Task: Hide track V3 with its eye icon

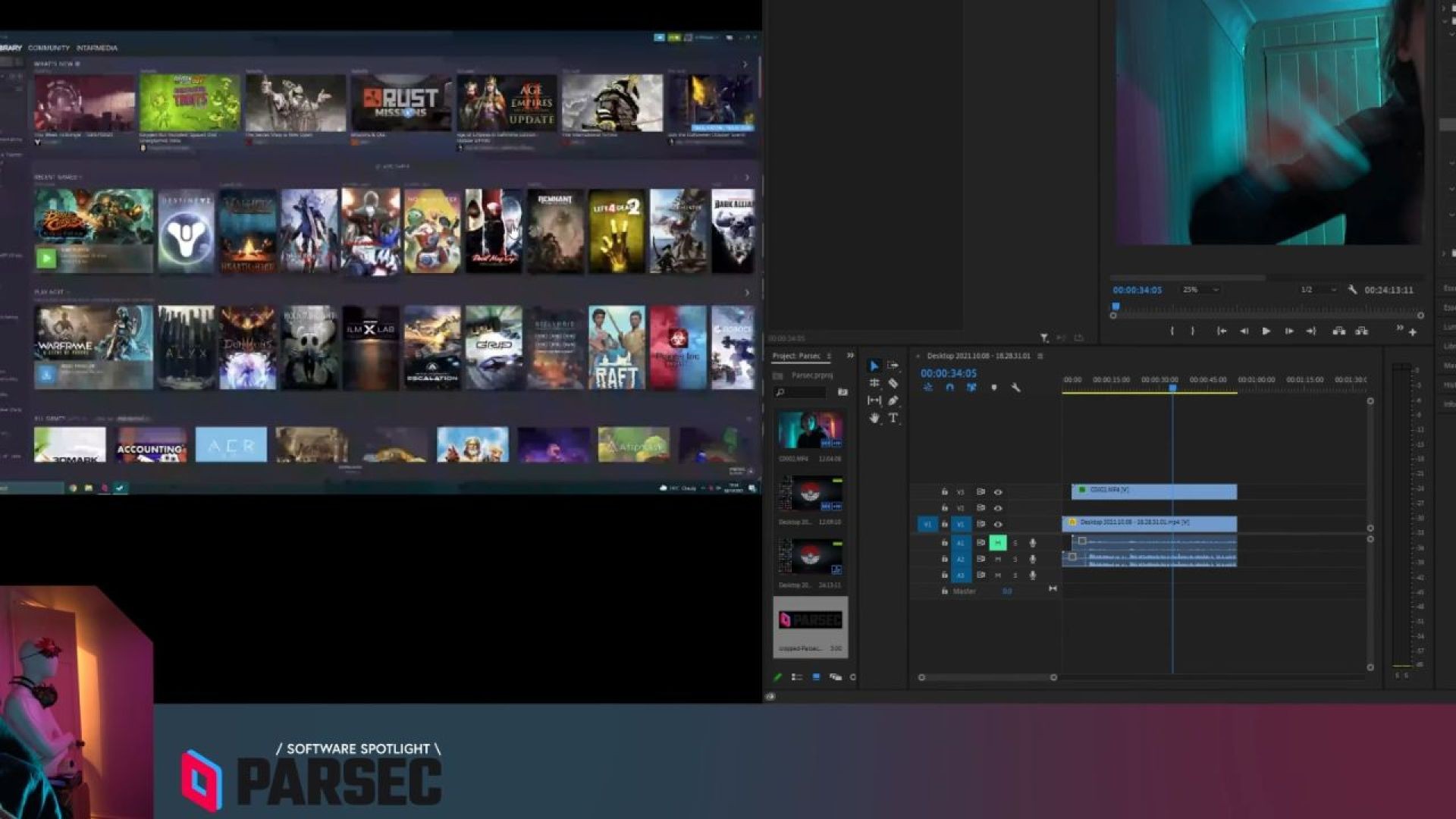Action: 998,492
